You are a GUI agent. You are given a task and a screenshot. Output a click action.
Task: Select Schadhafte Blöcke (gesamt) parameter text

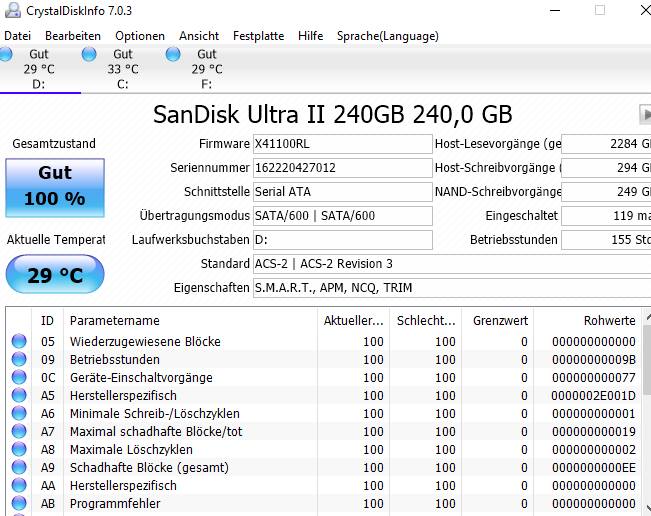pyautogui.click(x=149, y=468)
